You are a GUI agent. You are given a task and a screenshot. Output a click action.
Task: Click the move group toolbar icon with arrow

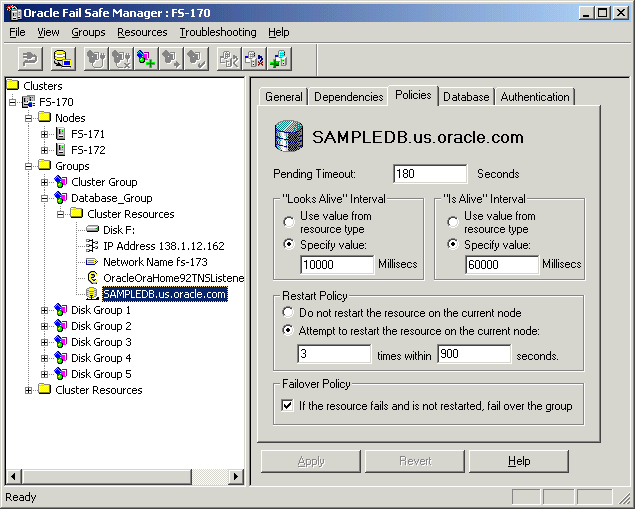171,59
